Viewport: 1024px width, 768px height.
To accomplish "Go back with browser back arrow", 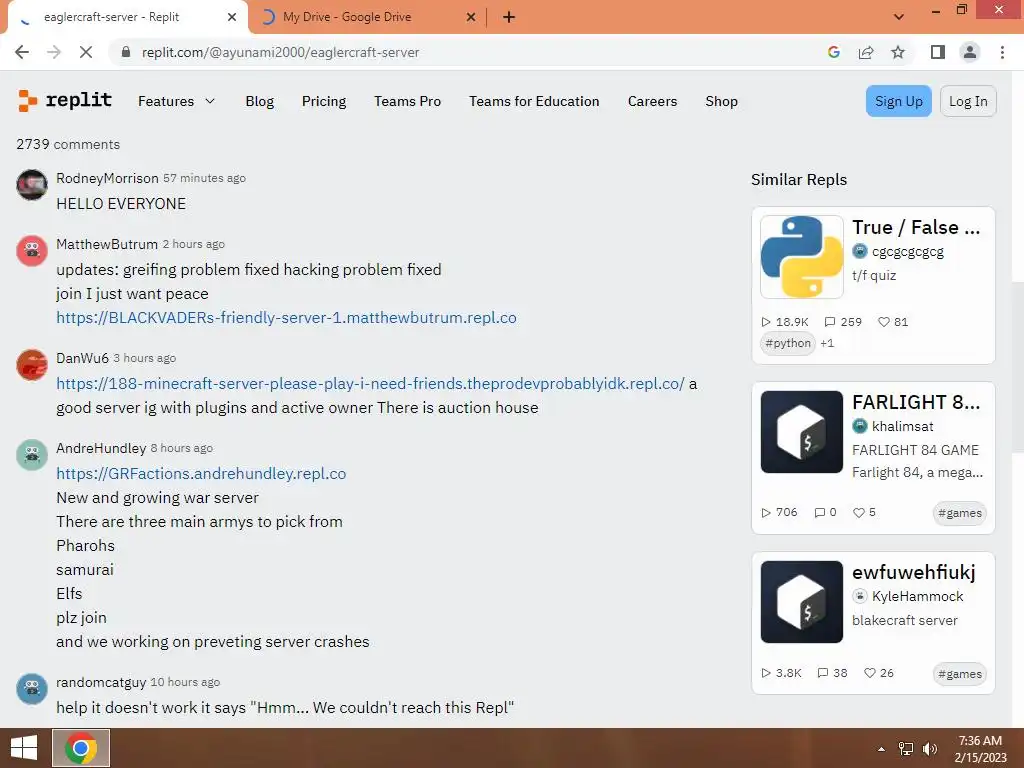I will [x=22, y=52].
